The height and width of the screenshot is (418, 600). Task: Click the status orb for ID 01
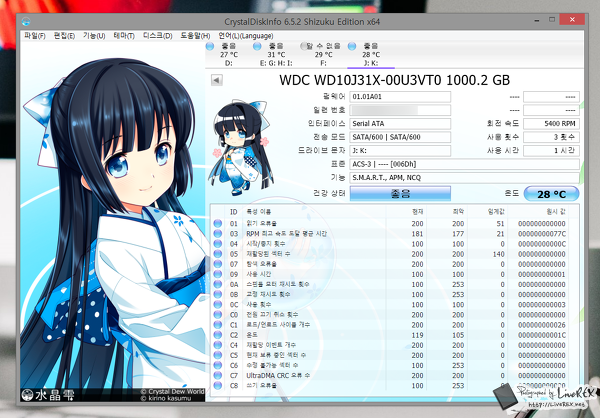218,223
